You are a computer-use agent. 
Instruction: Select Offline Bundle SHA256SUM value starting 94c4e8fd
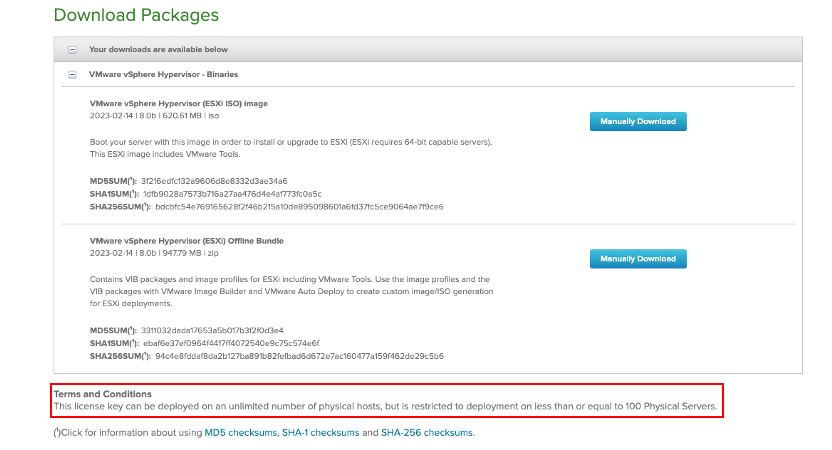(299, 356)
